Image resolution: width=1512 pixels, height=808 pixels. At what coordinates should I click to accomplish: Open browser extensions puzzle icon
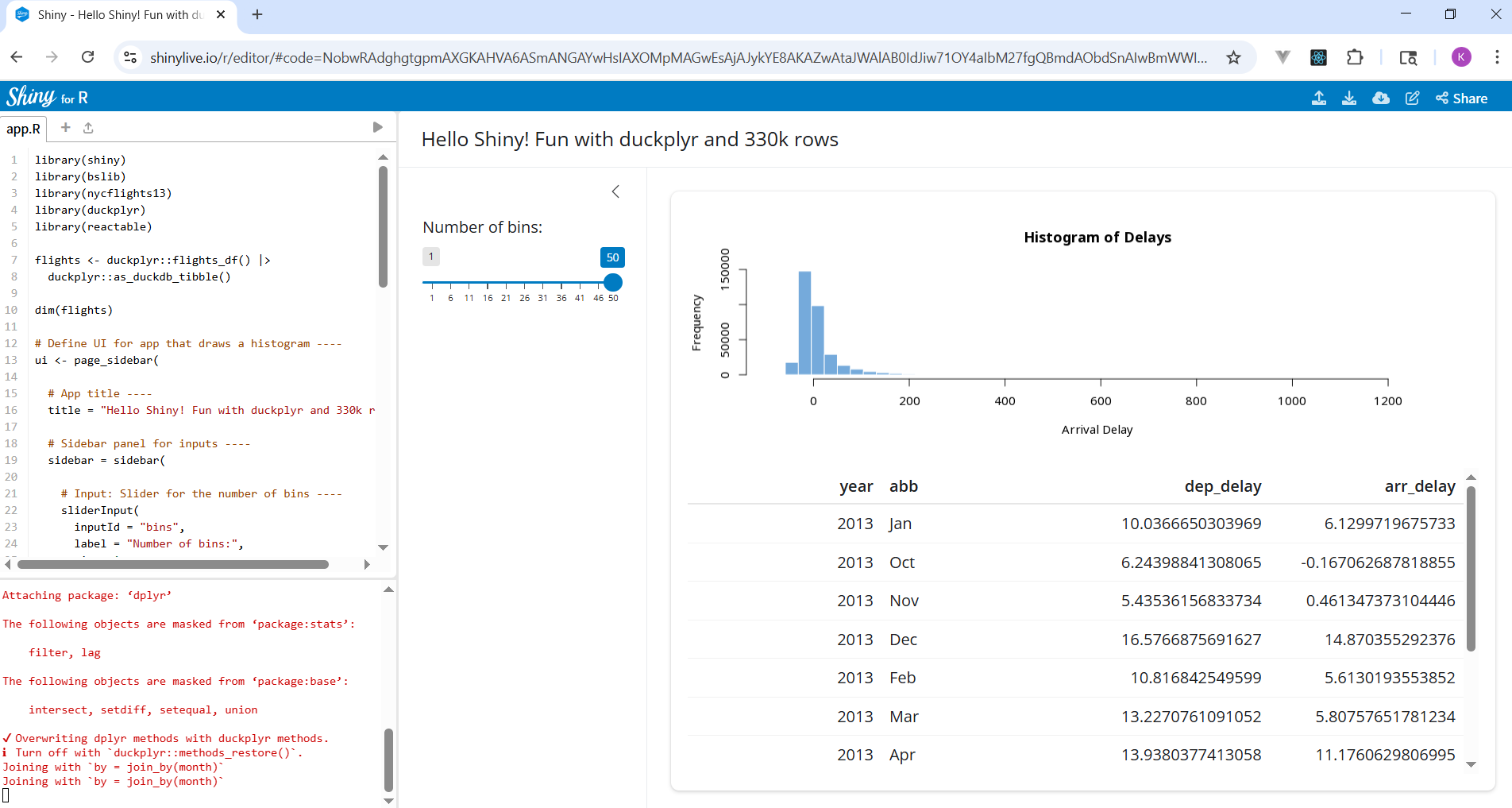tap(1355, 57)
